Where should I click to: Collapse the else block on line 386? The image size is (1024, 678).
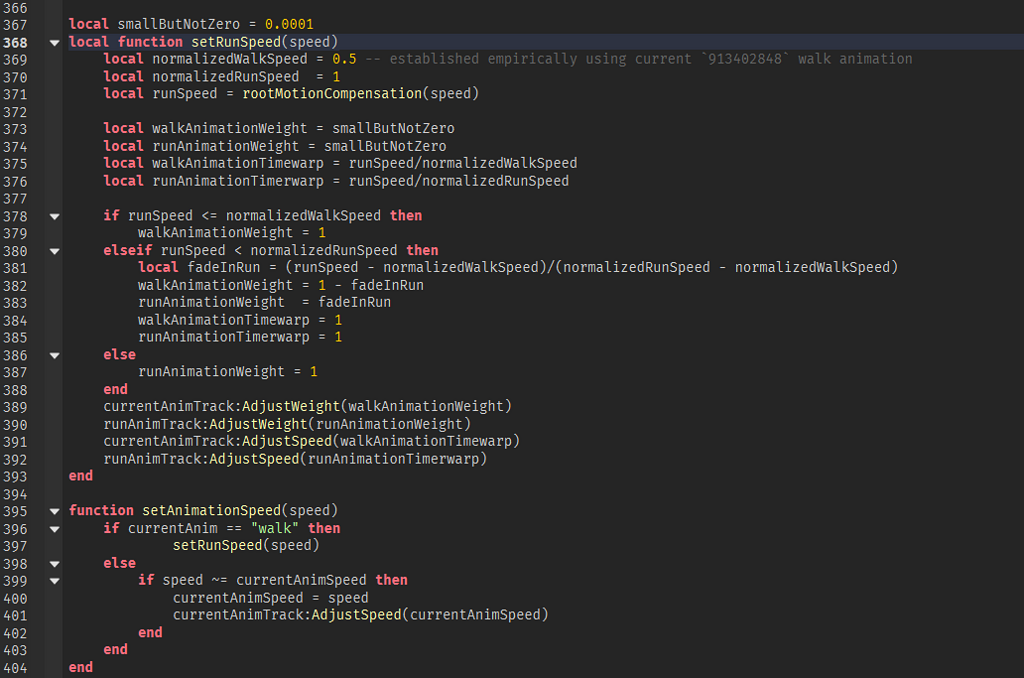(54, 354)
